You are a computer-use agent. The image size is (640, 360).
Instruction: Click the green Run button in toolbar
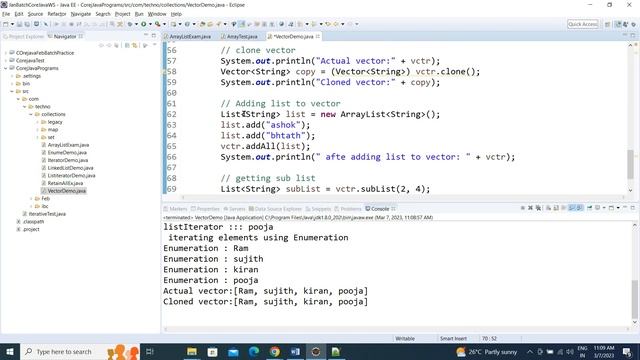[144, 24]
